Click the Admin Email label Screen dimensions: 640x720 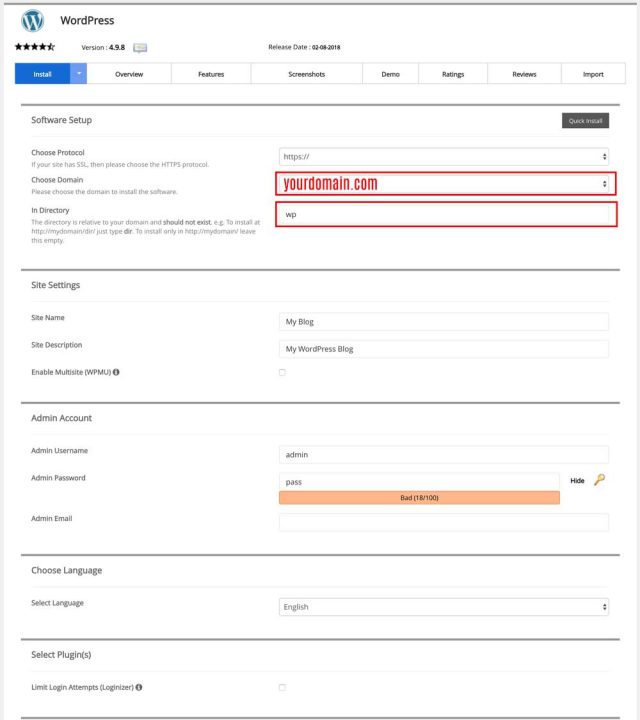[x=52, y=518]
